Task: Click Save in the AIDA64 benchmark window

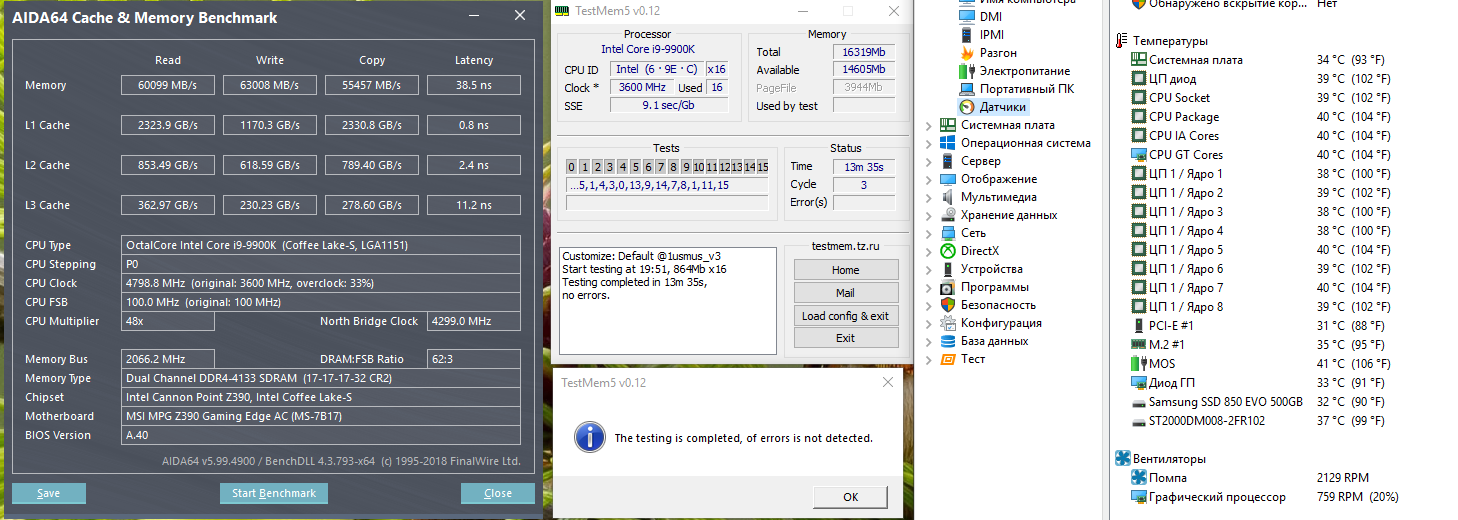Action: pyautogui.click(x=49, y=493)
